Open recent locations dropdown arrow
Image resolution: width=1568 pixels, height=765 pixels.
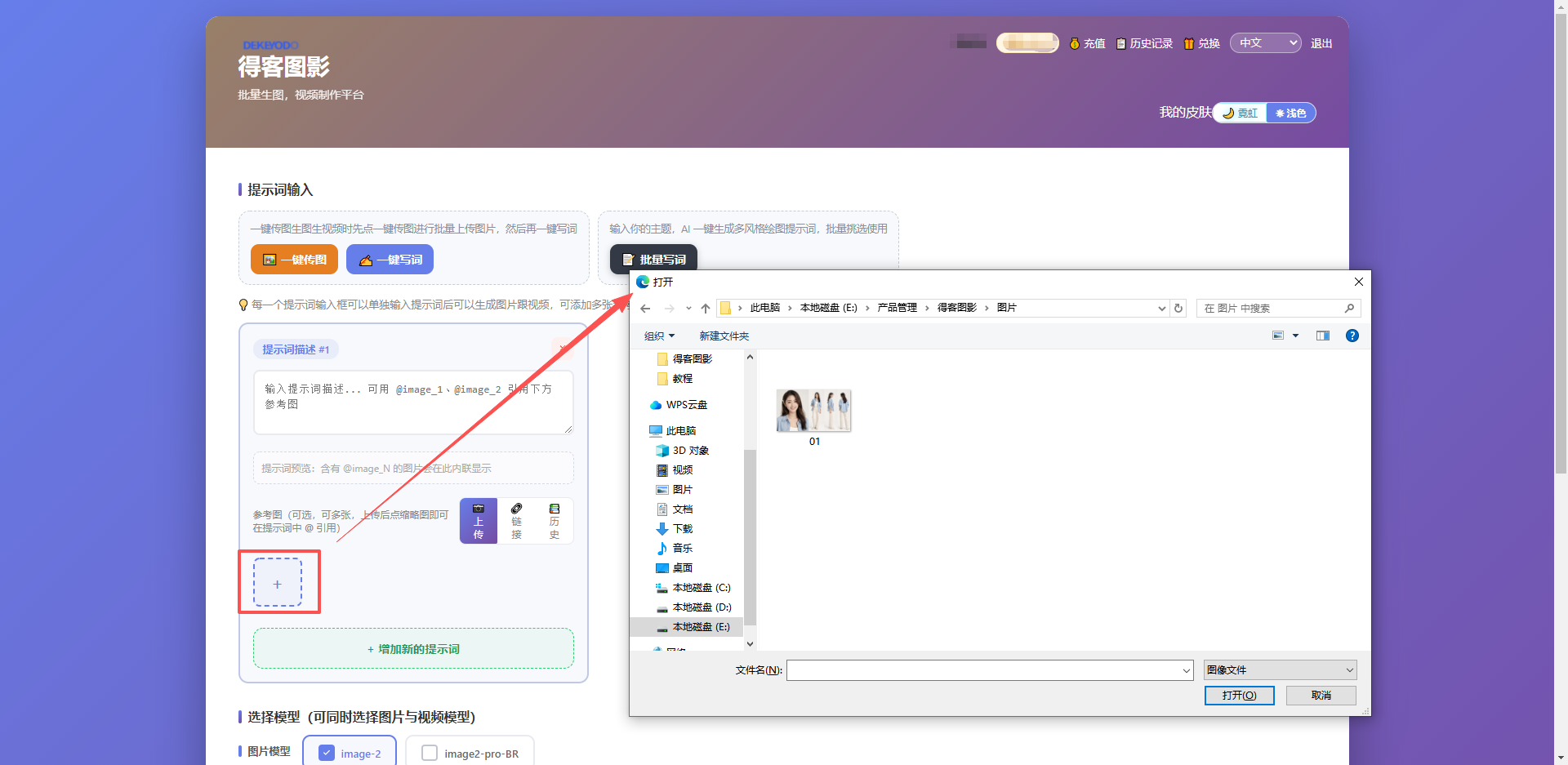(688, 309)
